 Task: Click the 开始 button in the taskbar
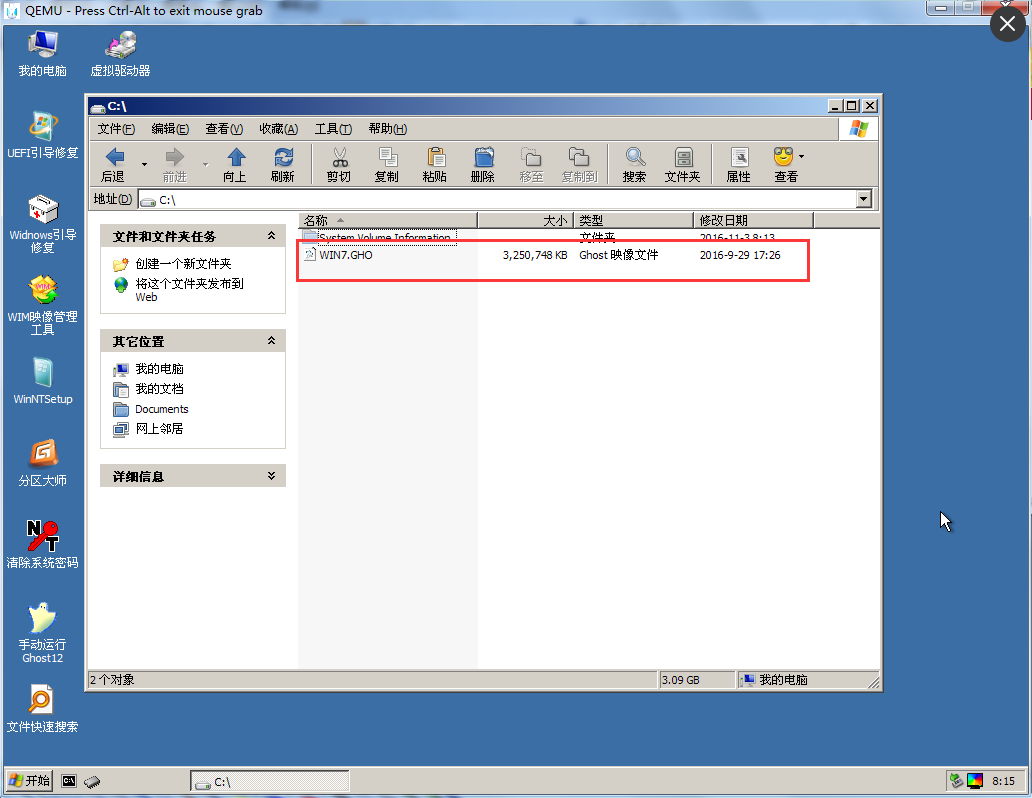pos(28,780)
